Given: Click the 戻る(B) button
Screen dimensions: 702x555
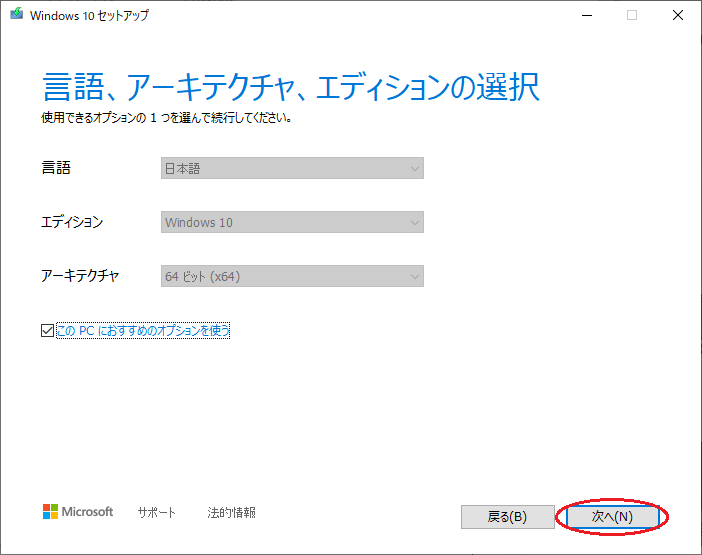Looking at the screenshot, I should tap(508, 517).
